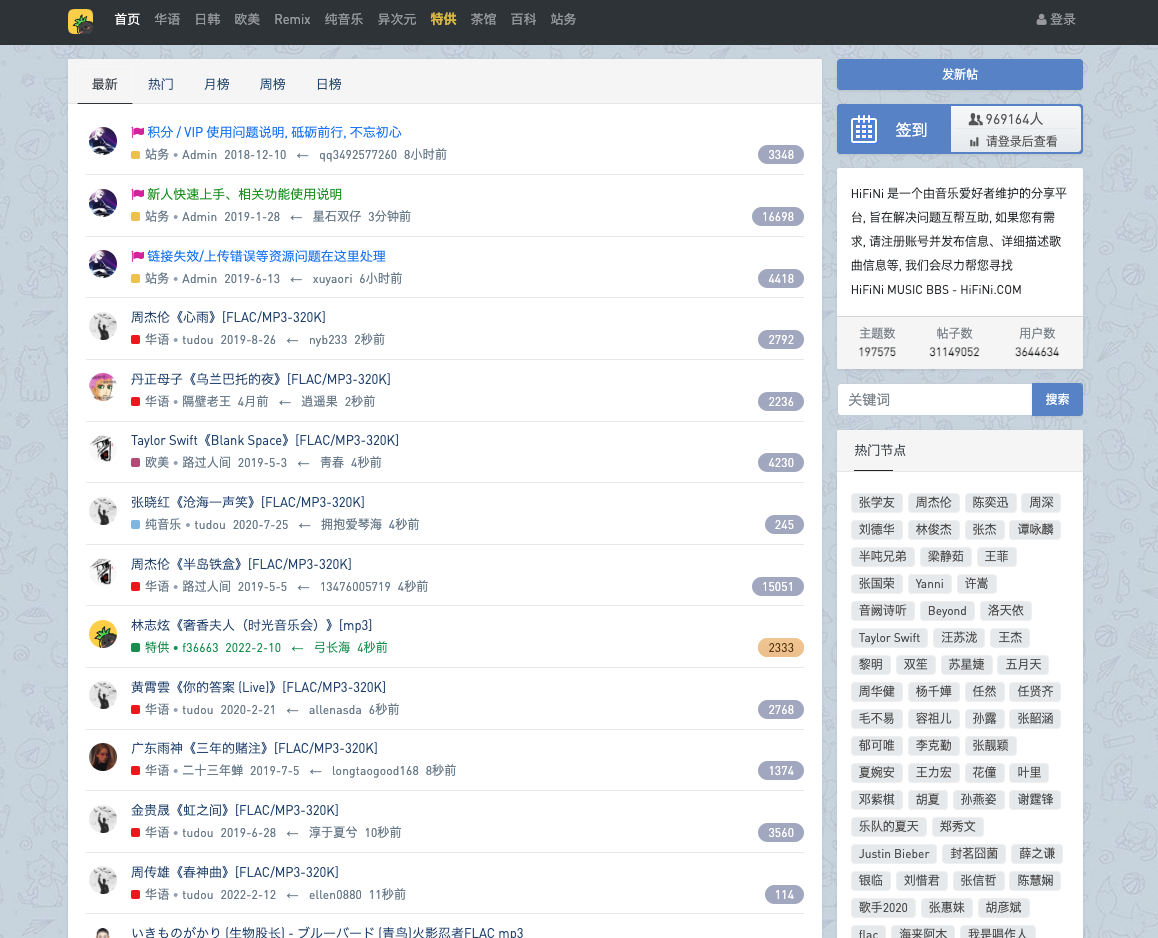The width and height of the screenshot is (1158, 938).
Task: Click the yellow 站务 tag square of 积分 post
Action: 135,155
